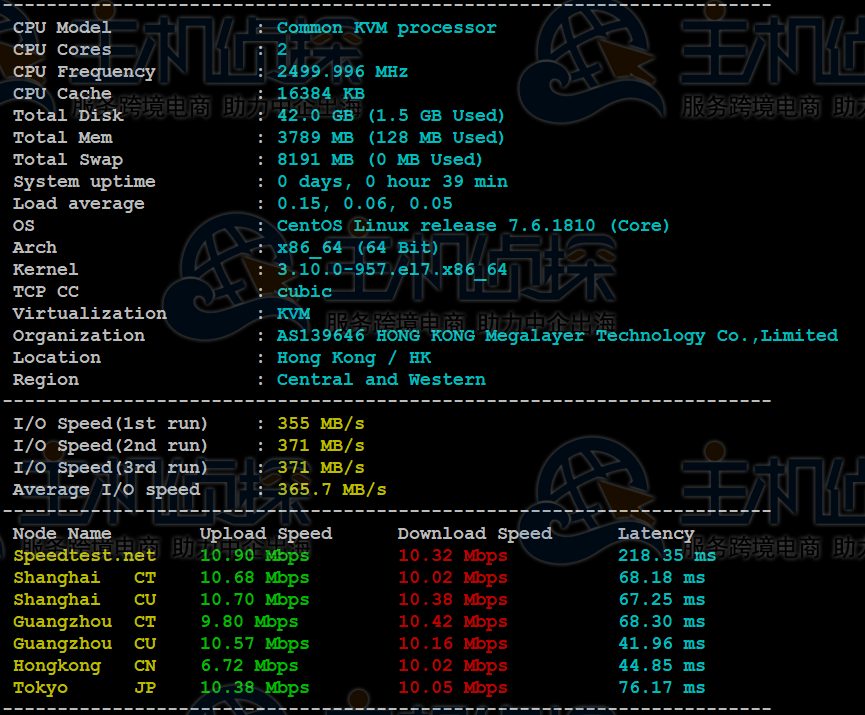Select the "Hong Kong / HK" location value
This screenshot has height=715, width=865.
(354, 358)
